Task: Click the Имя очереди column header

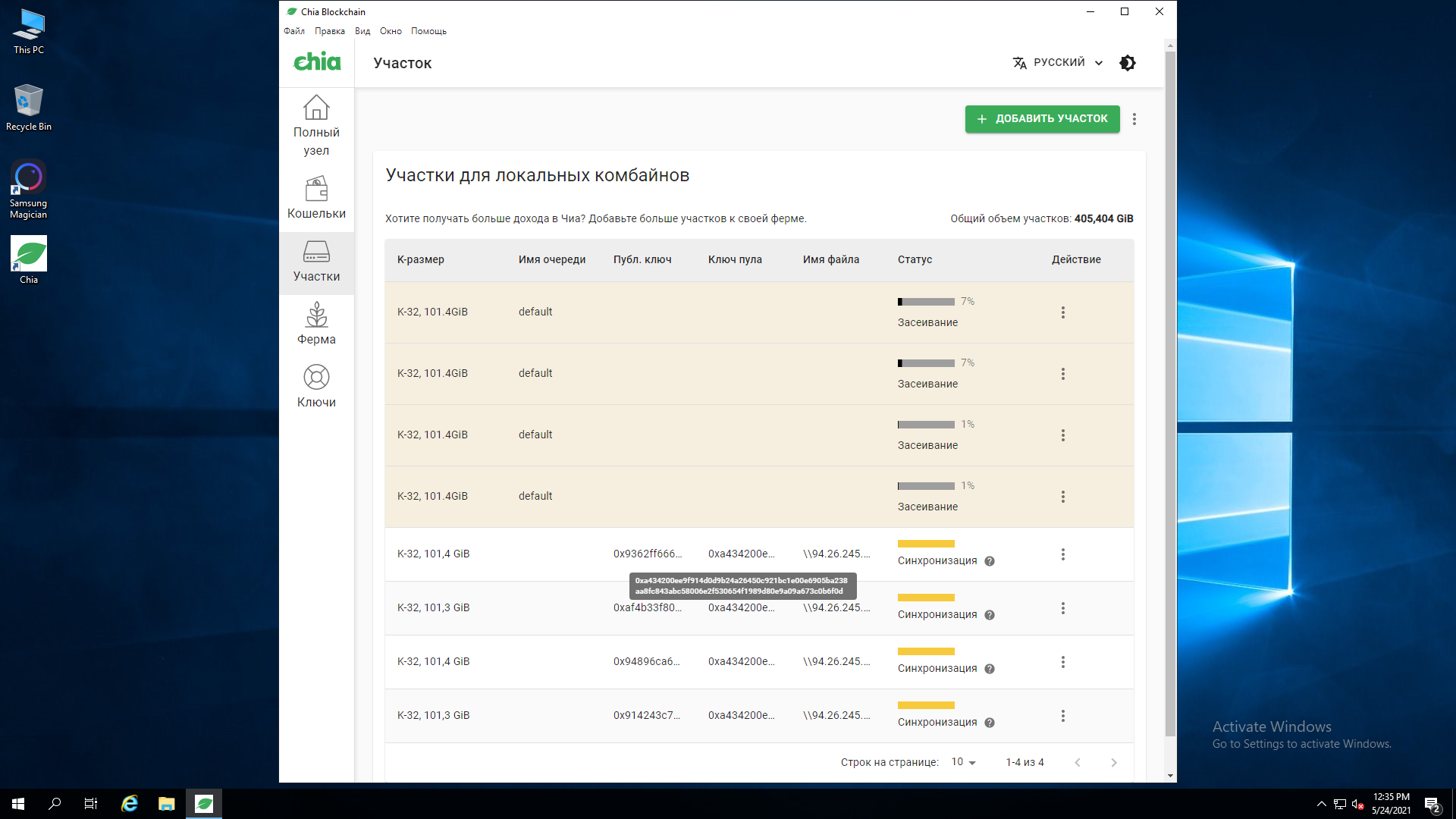Action: (552, 259)
